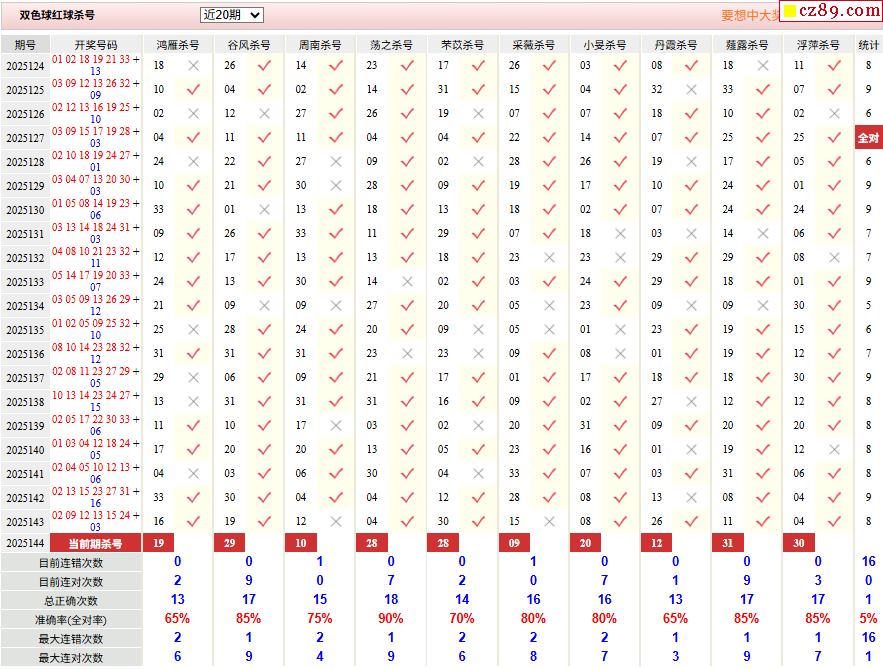Select the 鸿雁杀号 column header

[177, 45]
